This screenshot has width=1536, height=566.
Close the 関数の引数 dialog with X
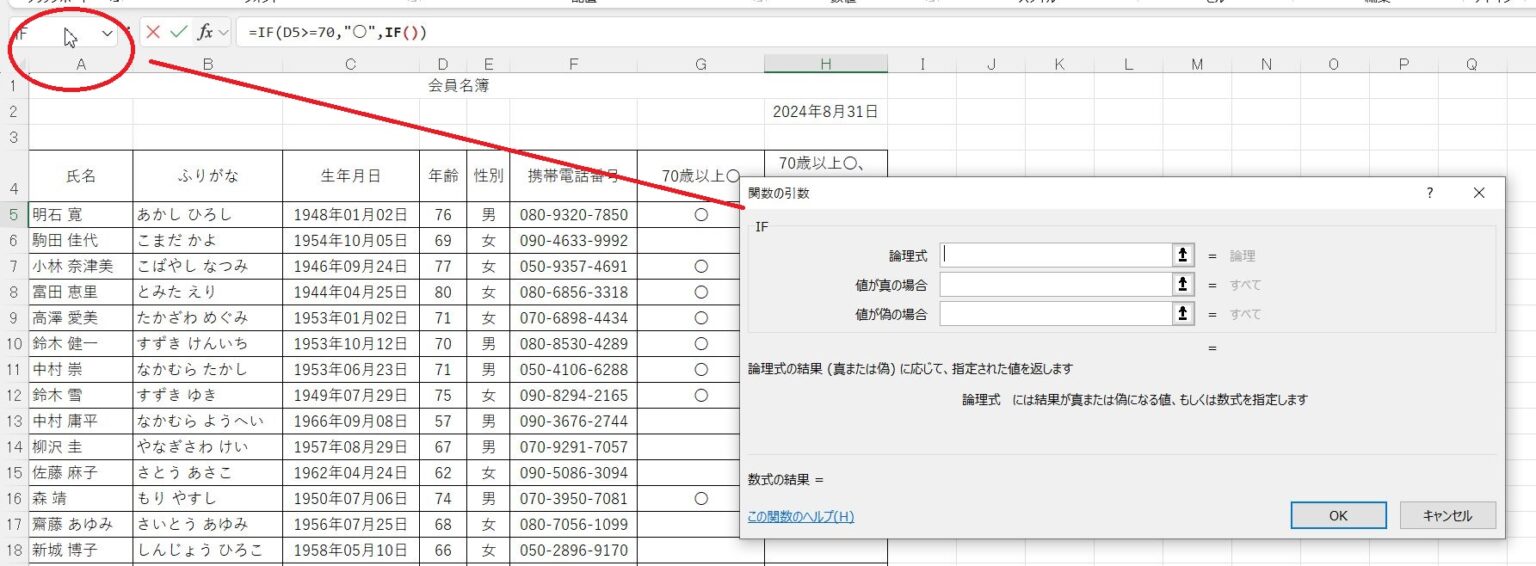click(x=1479, y=193)
